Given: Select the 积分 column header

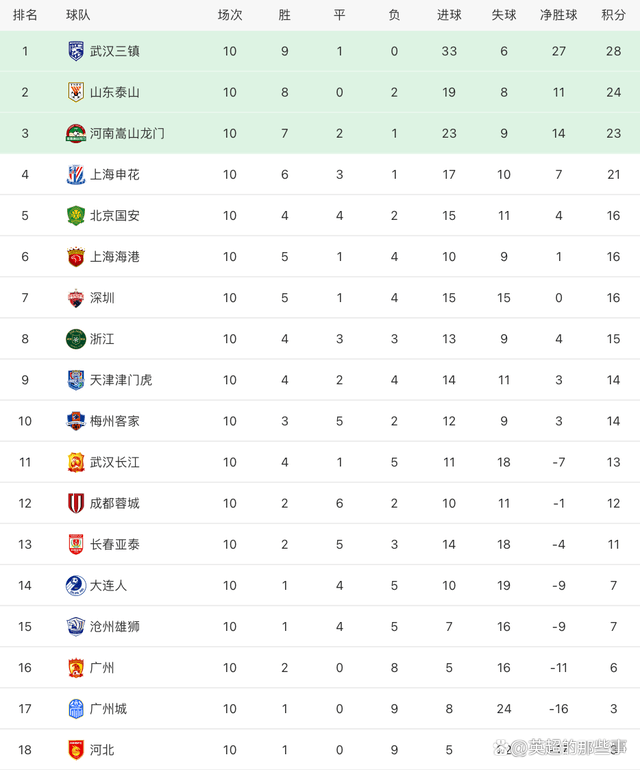Looking at the screenshot, I should tap(613, 15).
